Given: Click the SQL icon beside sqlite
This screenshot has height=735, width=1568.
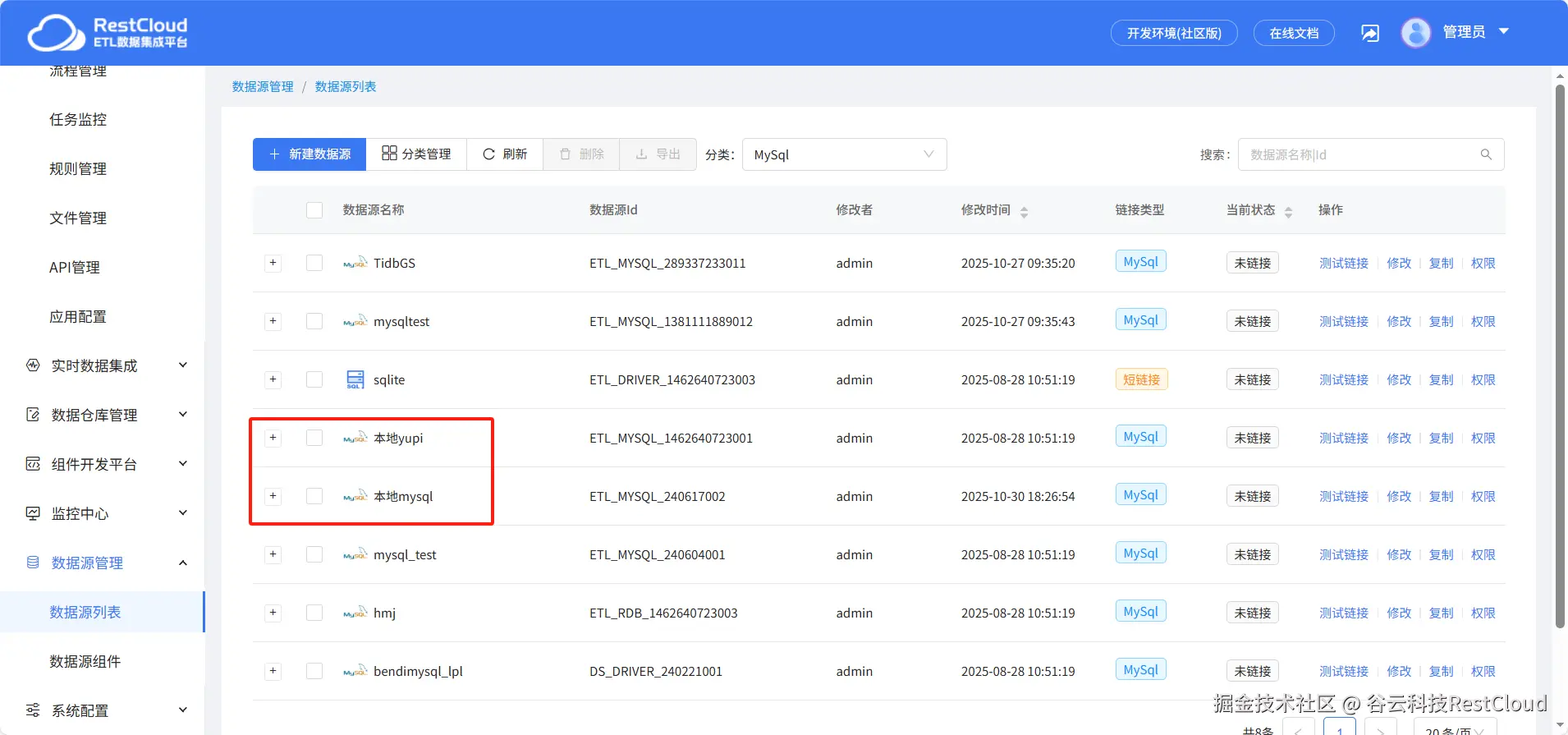Looking at the screenshot, I should 355,379.
